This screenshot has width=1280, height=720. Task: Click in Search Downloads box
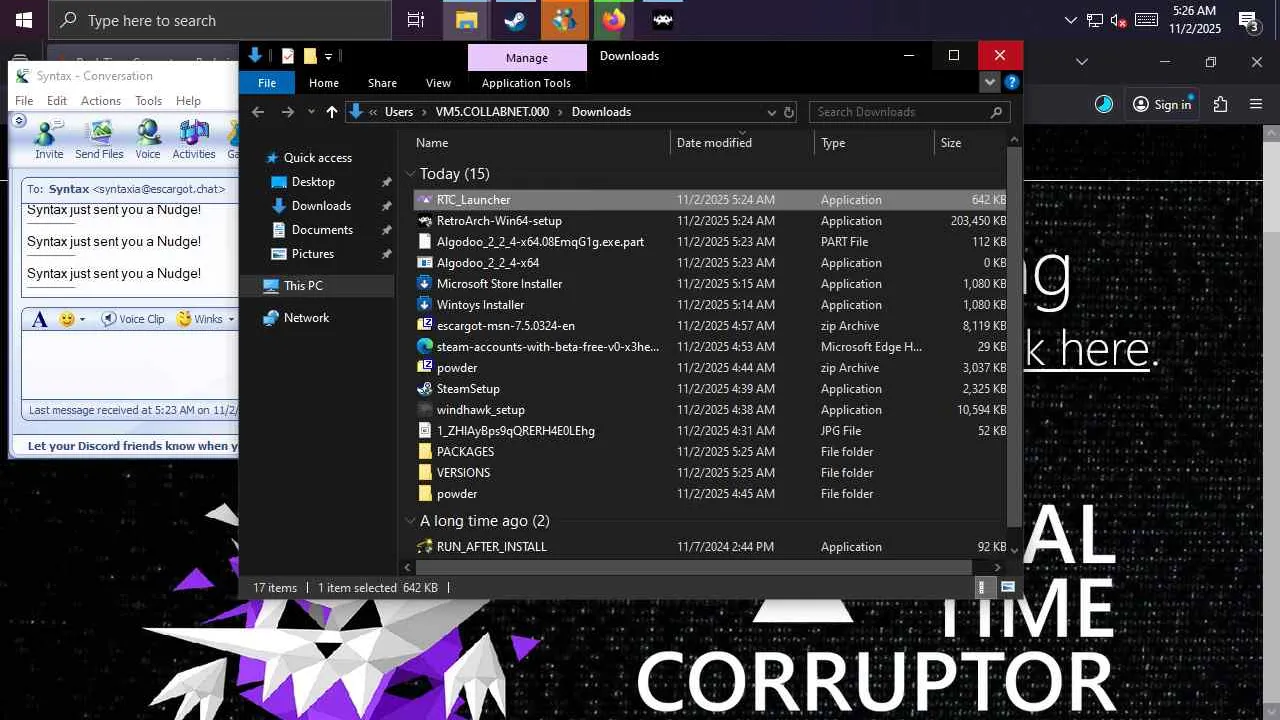(908, 112)
